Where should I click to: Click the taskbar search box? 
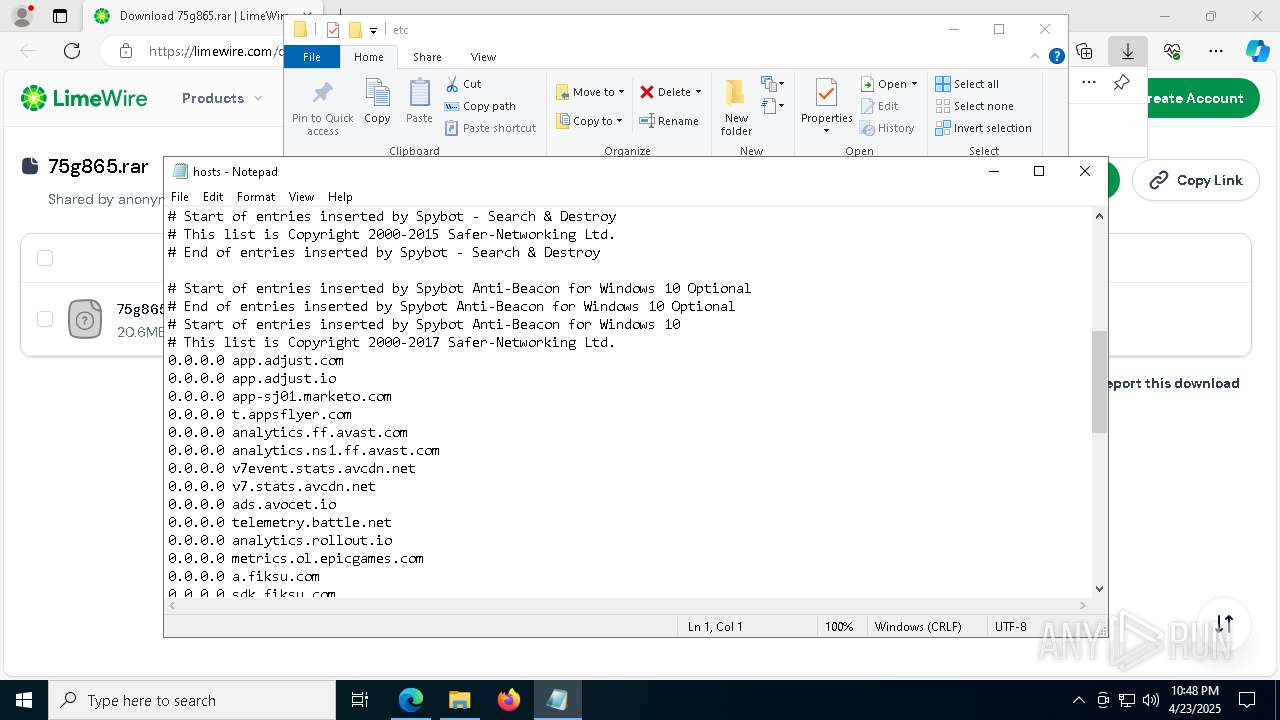192,700
